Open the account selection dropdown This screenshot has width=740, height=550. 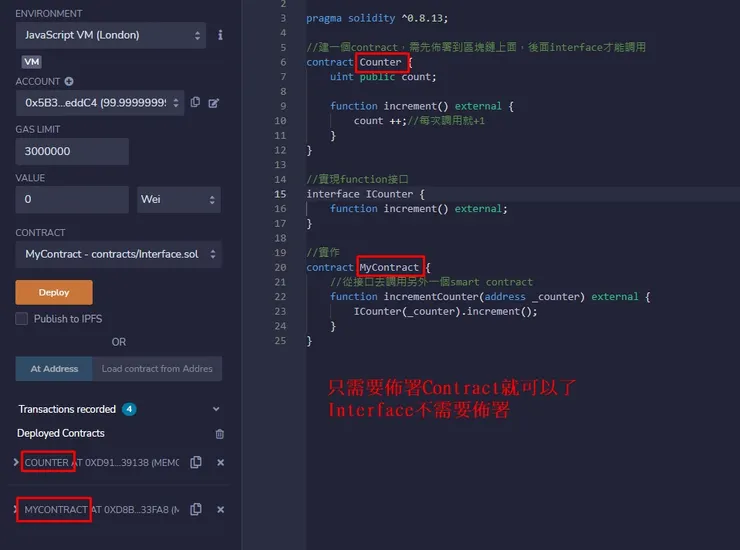100,103
